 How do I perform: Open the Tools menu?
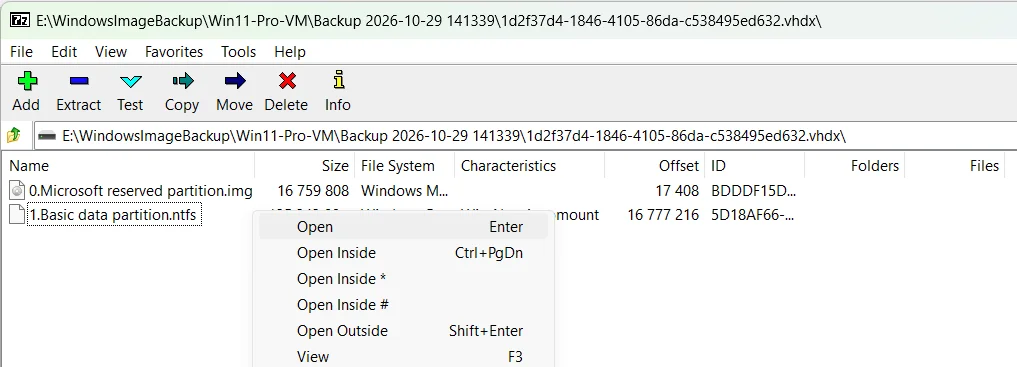pos(239,52)
